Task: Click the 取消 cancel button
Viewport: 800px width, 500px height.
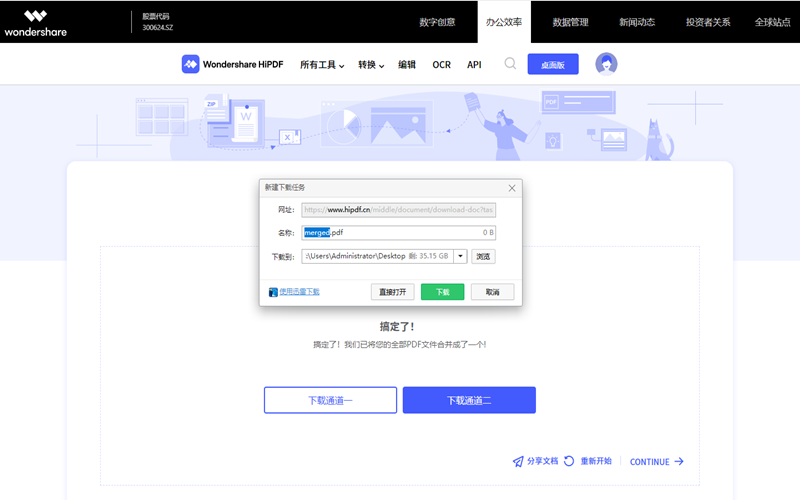Action: [x=492, y=292]
